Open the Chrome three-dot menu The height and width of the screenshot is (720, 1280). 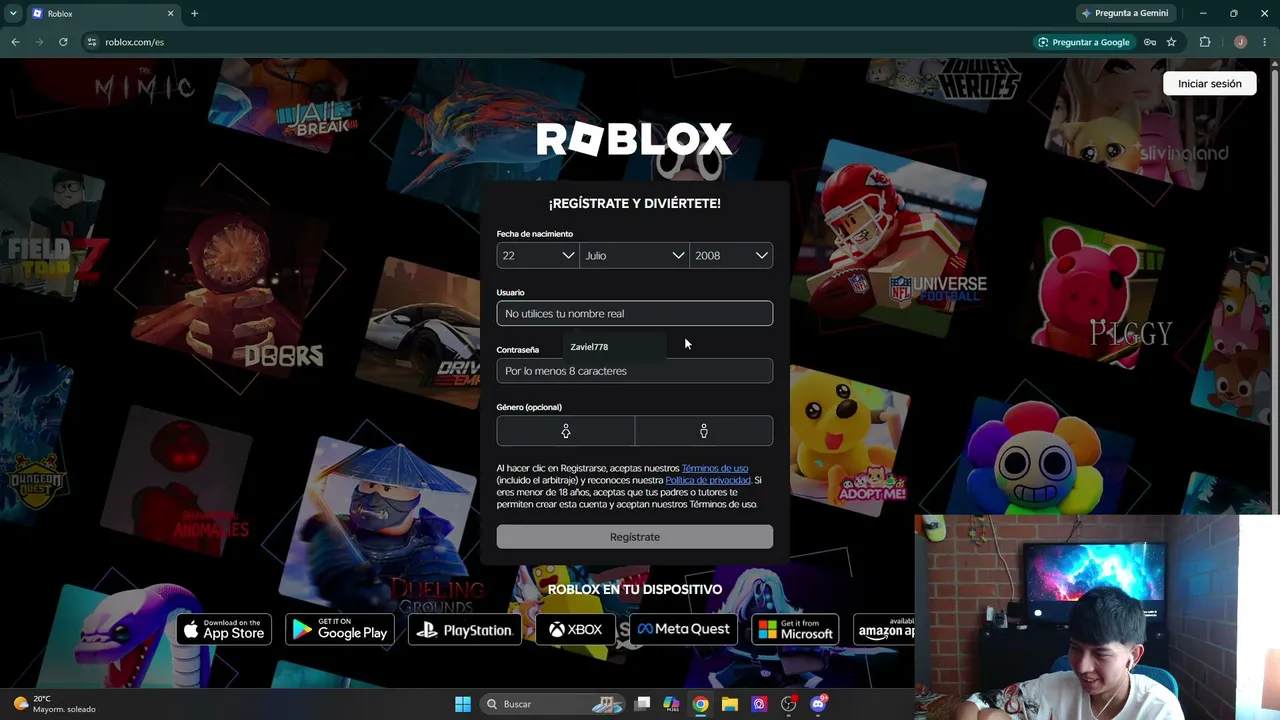click(1264, 42)
